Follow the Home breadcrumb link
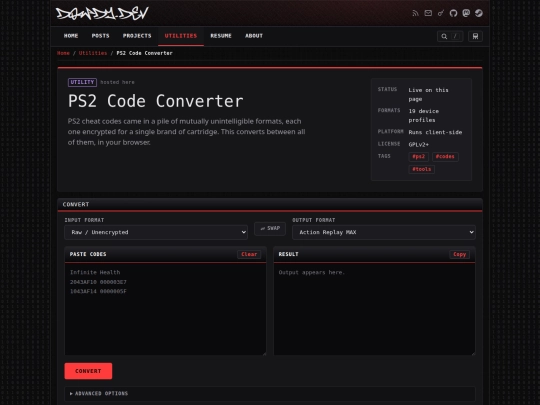Screen dimensions: 540x405 coord(63,53)
